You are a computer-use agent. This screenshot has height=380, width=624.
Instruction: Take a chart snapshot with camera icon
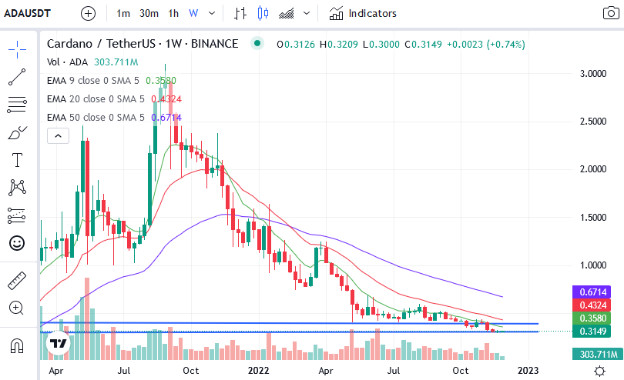click(x=610, y=13)
